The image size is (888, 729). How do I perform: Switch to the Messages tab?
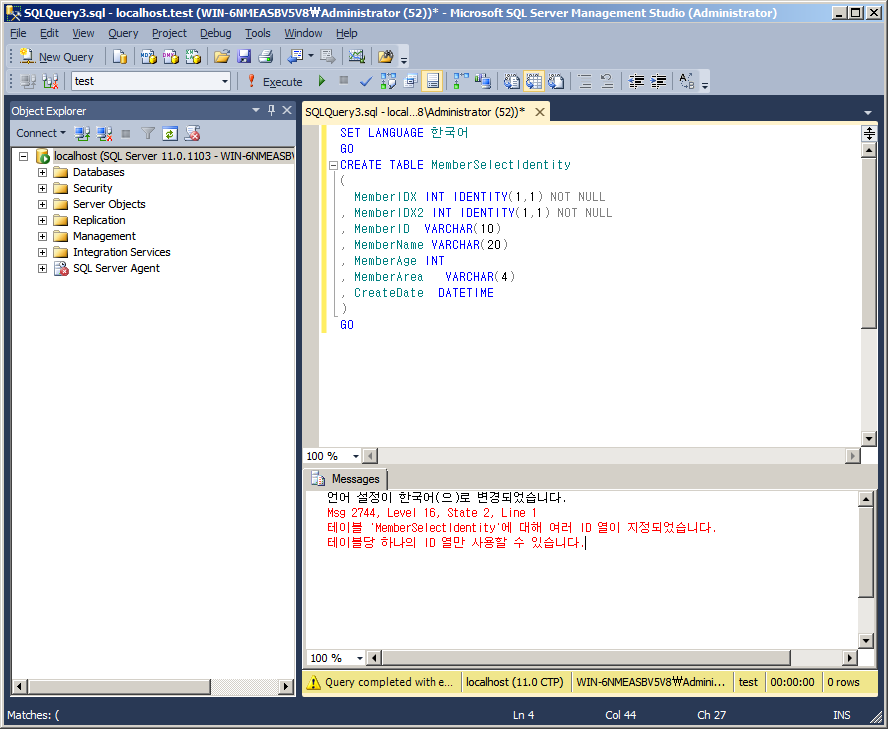(346, 479)
